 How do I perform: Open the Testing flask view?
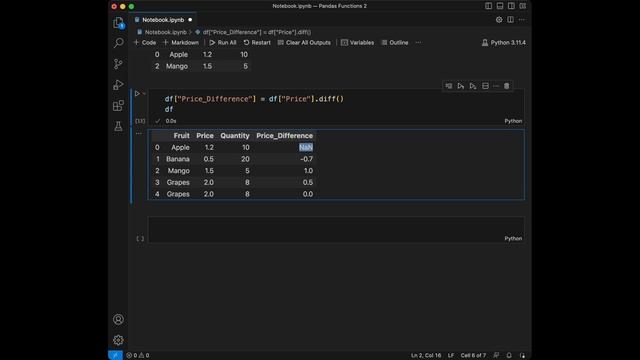(118, 127)
